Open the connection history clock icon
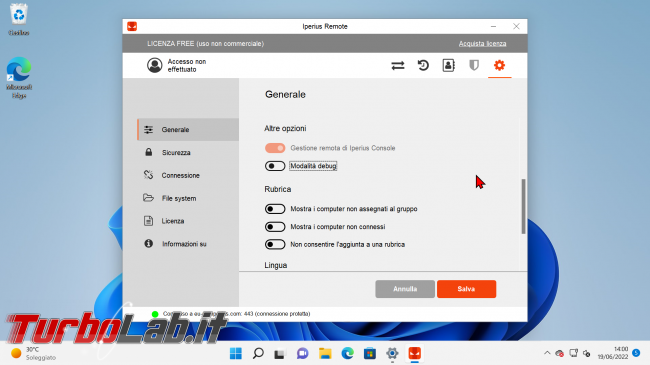The height and width of the screenshot is (365, 650). [x=423, y=66]
